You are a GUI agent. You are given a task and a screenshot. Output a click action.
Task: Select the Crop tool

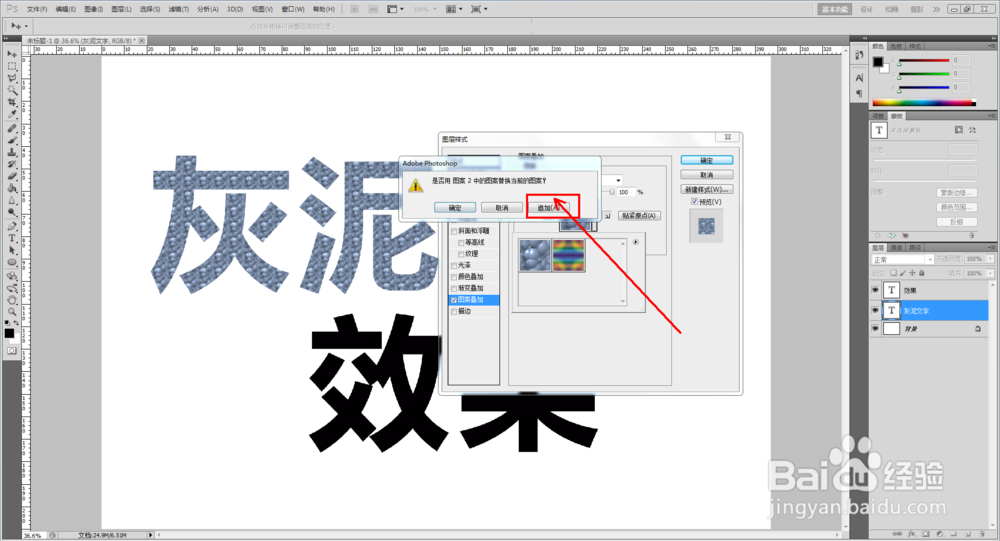11,103
